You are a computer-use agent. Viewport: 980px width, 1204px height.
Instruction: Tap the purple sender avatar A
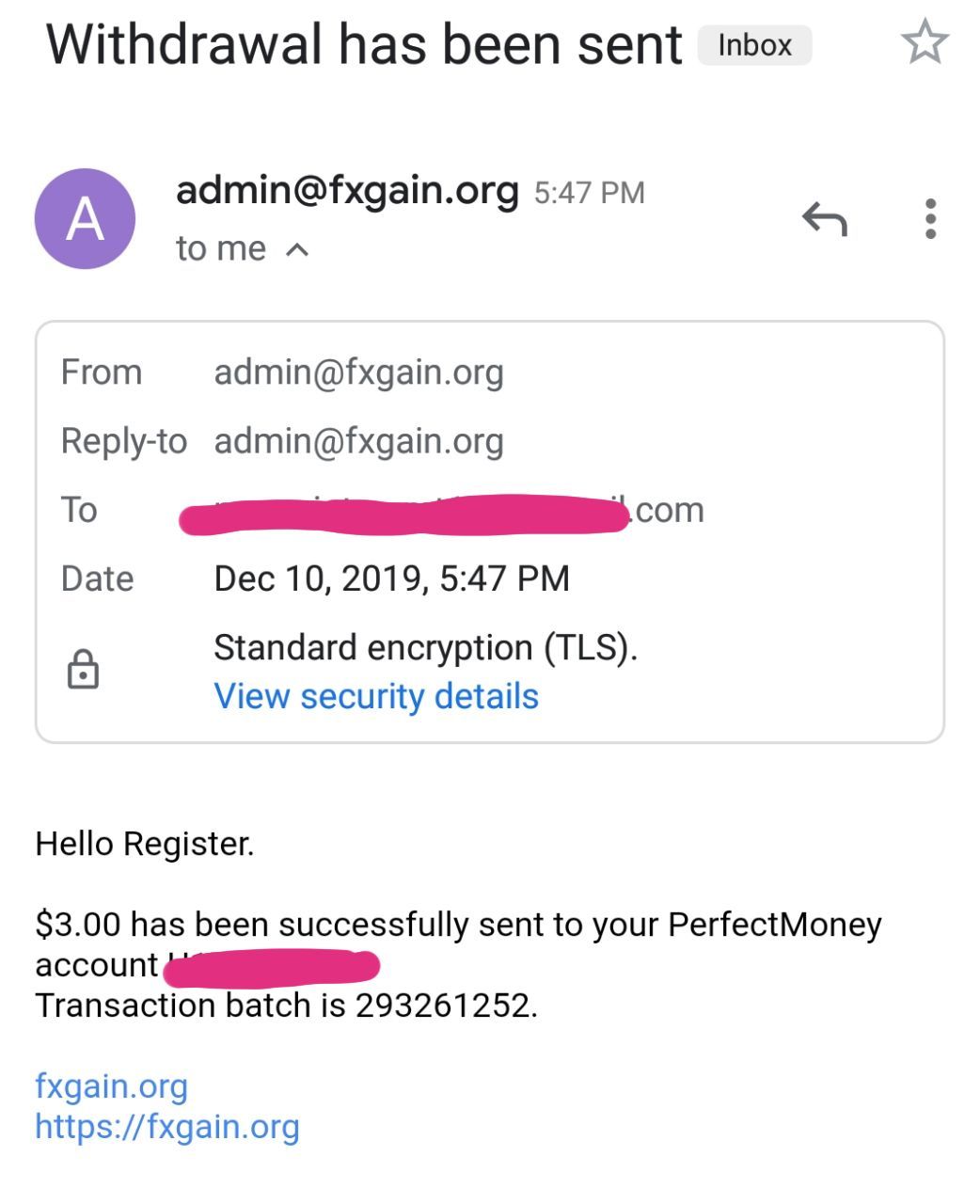85,218
